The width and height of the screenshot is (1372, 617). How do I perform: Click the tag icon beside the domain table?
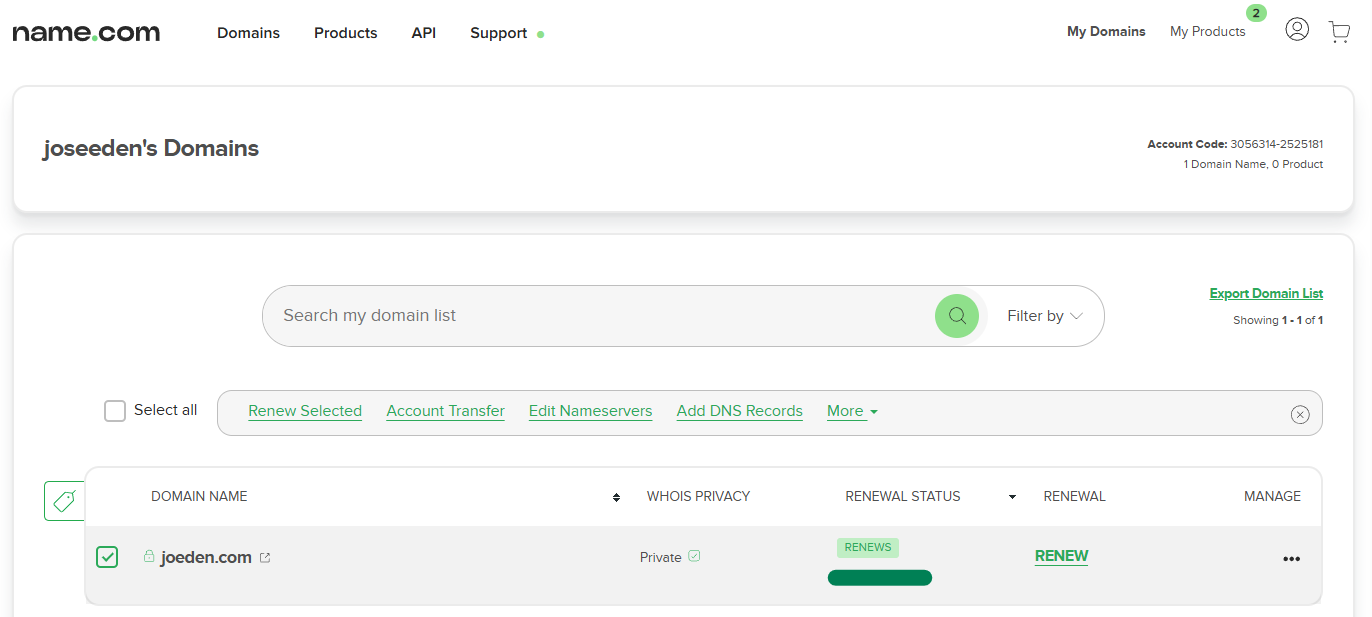(x=64, y=501)
